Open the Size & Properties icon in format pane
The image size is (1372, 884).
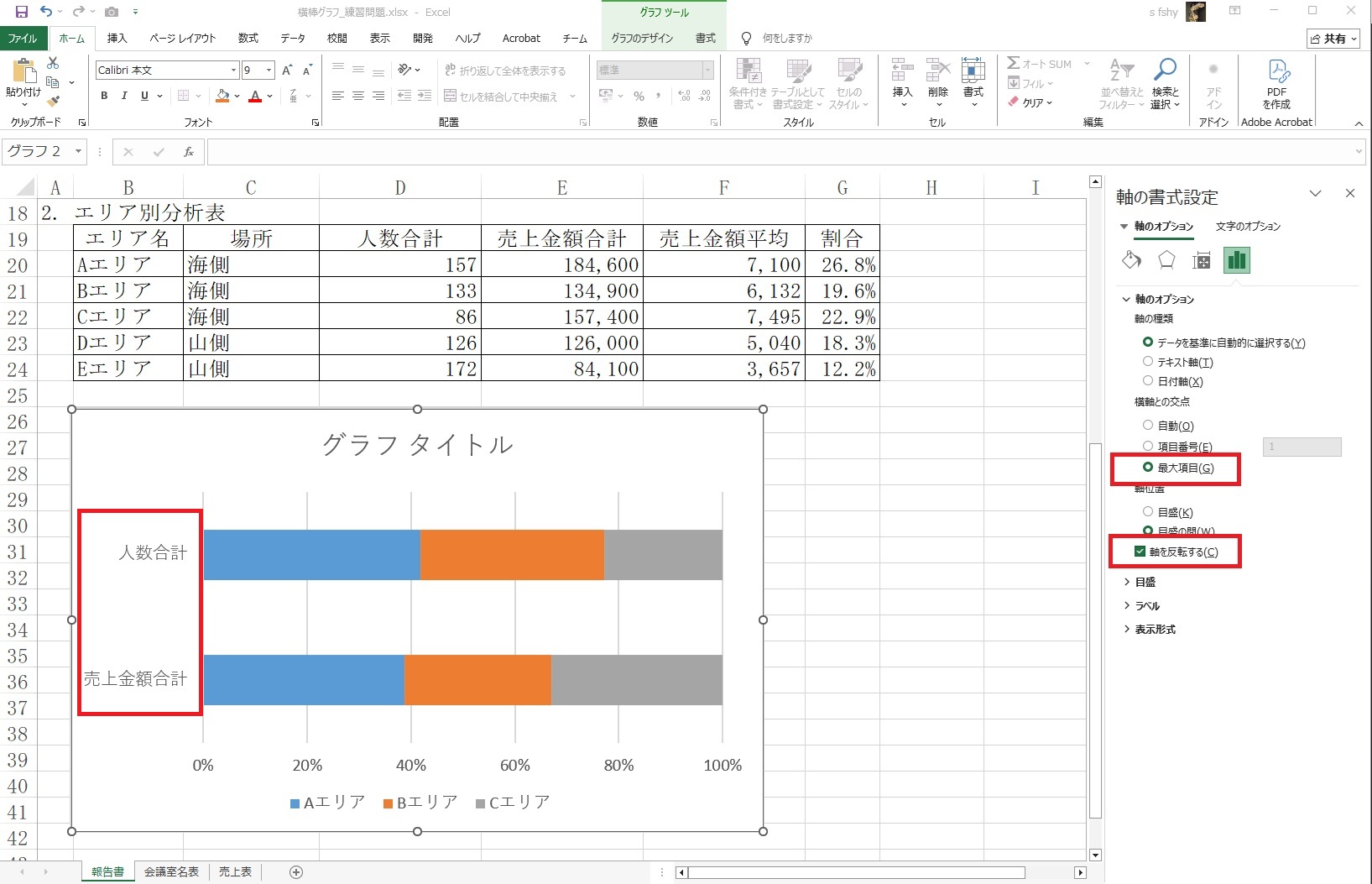1202,260
